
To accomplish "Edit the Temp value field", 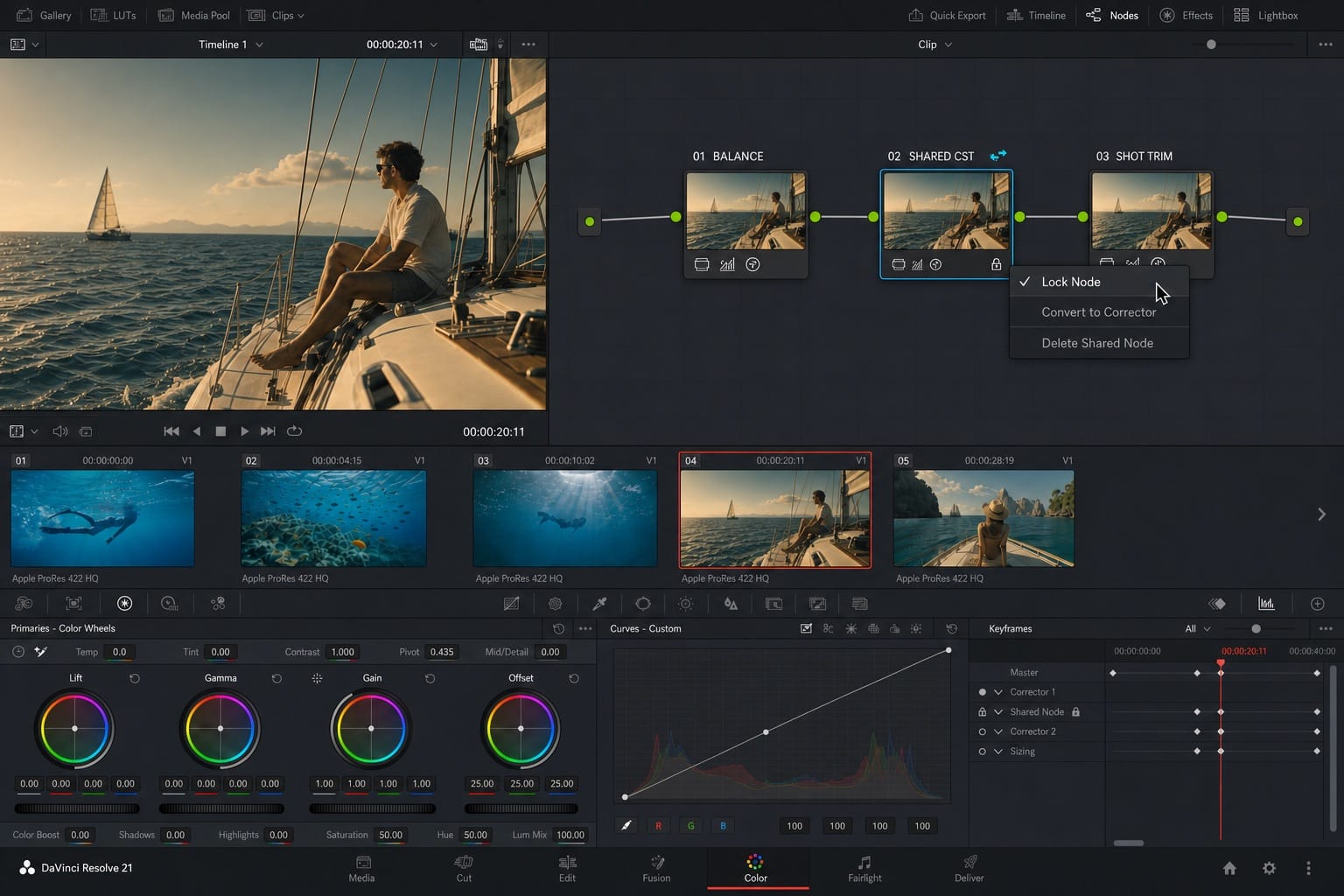I will pyautogui.click(x=120, y=652).
